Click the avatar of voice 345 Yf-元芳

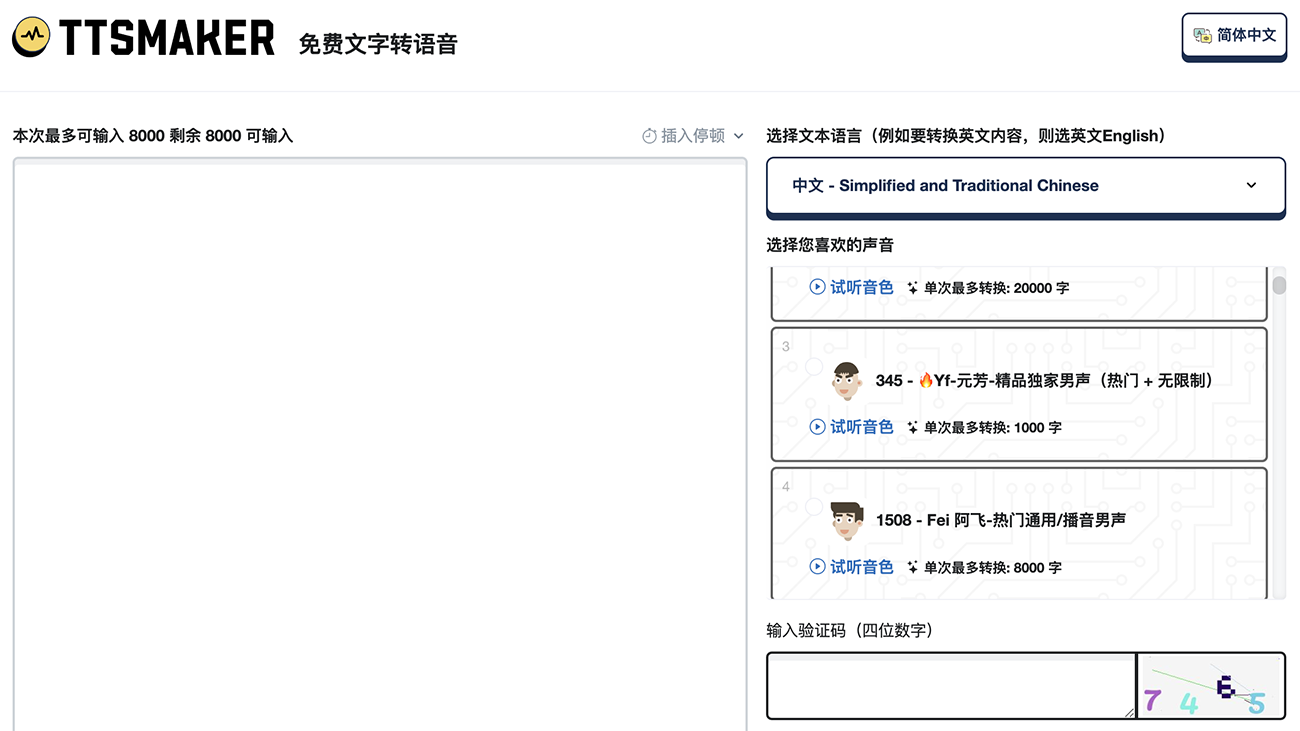[846, 381]
